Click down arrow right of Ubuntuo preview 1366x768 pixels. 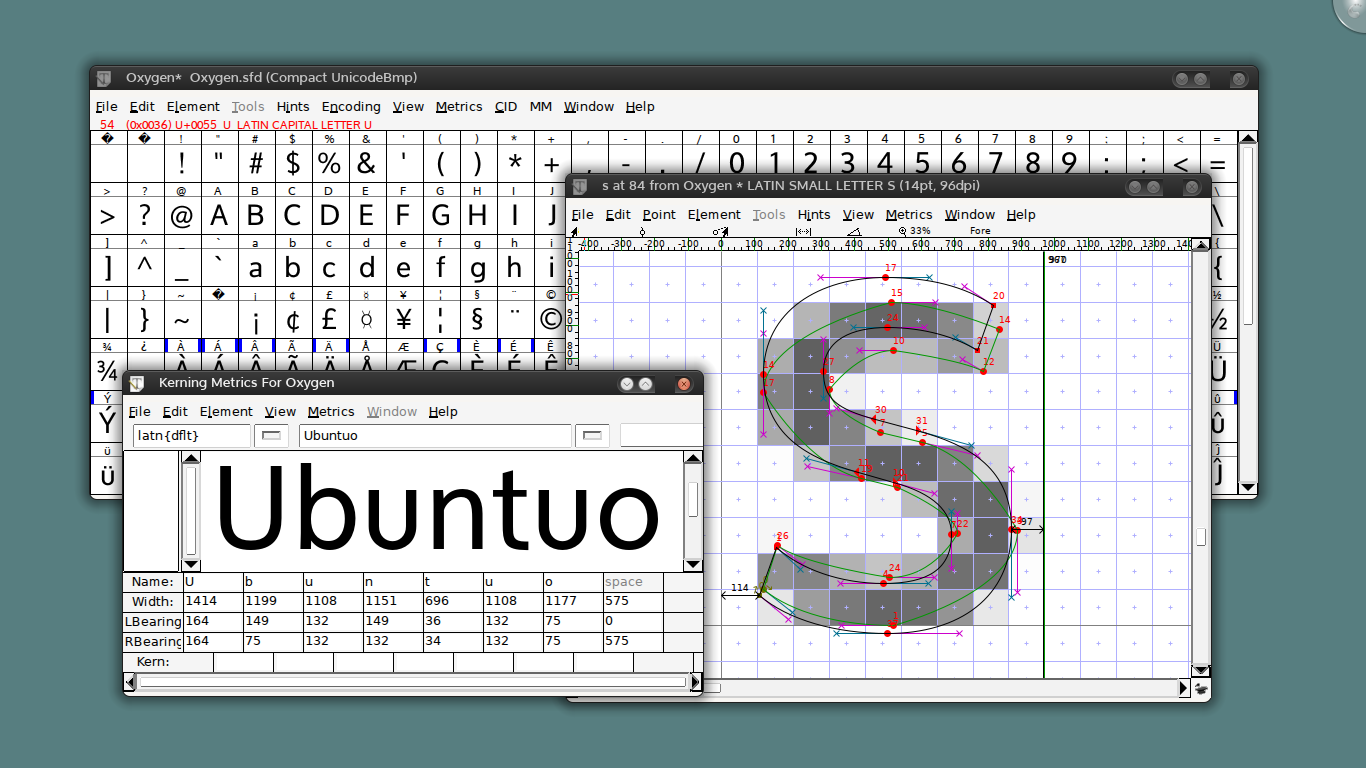[693, 565]
